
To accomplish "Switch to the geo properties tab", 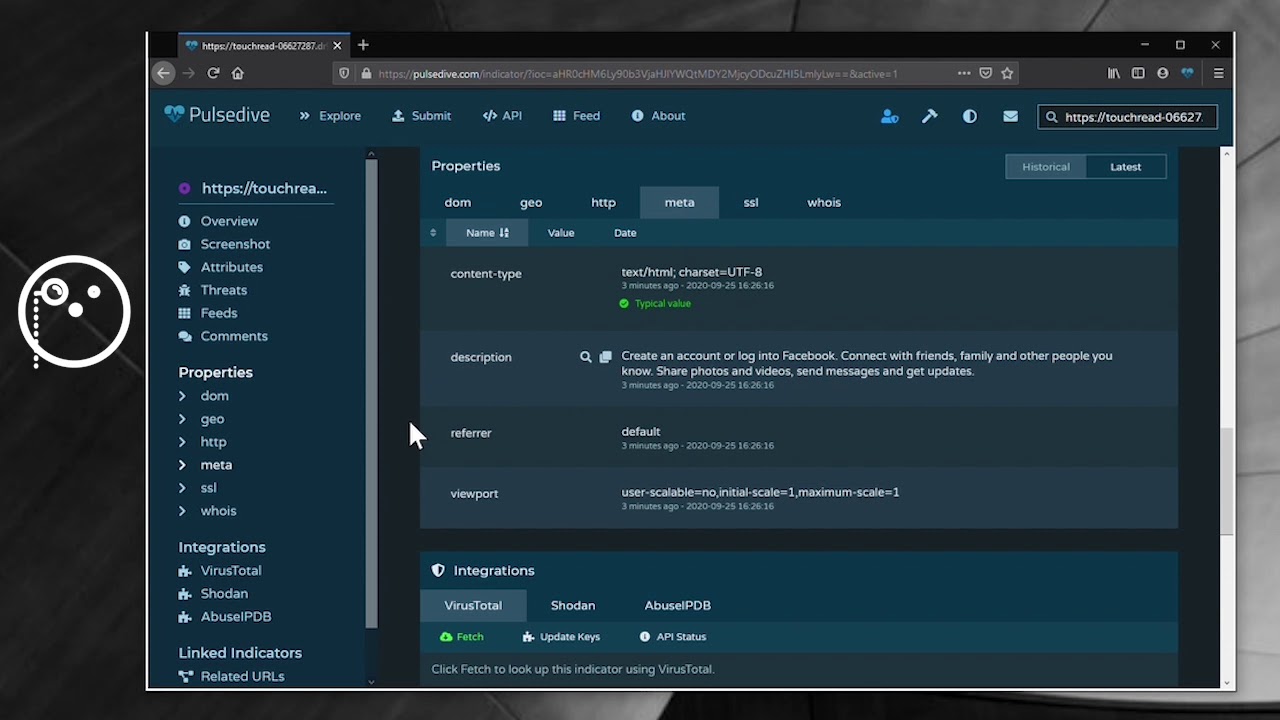I will pyautogui.click(x=531, y=202).
